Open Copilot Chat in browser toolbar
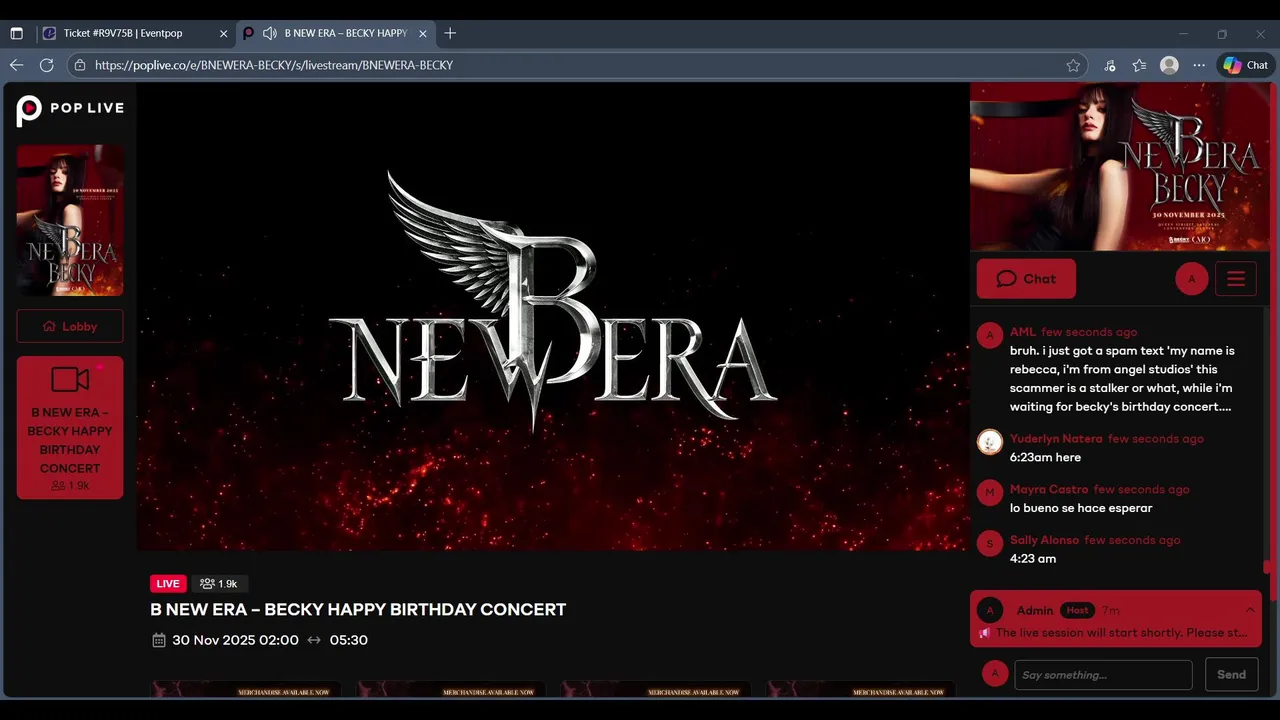This screenshot has height=720, width=1280. [x=1245, y=65]
